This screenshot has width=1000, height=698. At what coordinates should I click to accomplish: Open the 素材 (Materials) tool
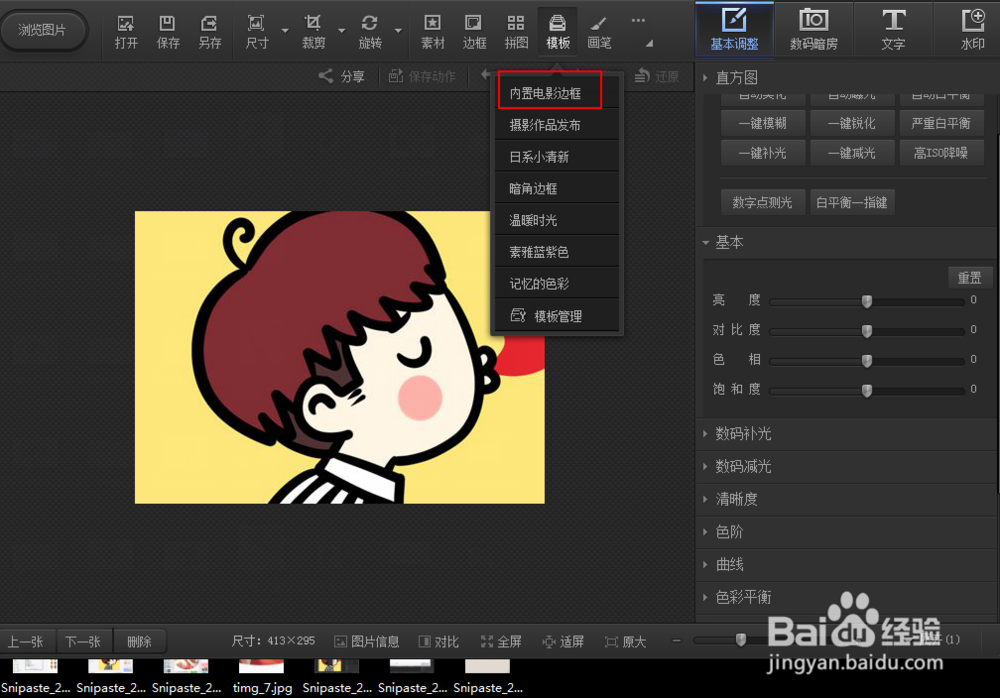pyautogui.click(x=432, y=32)
